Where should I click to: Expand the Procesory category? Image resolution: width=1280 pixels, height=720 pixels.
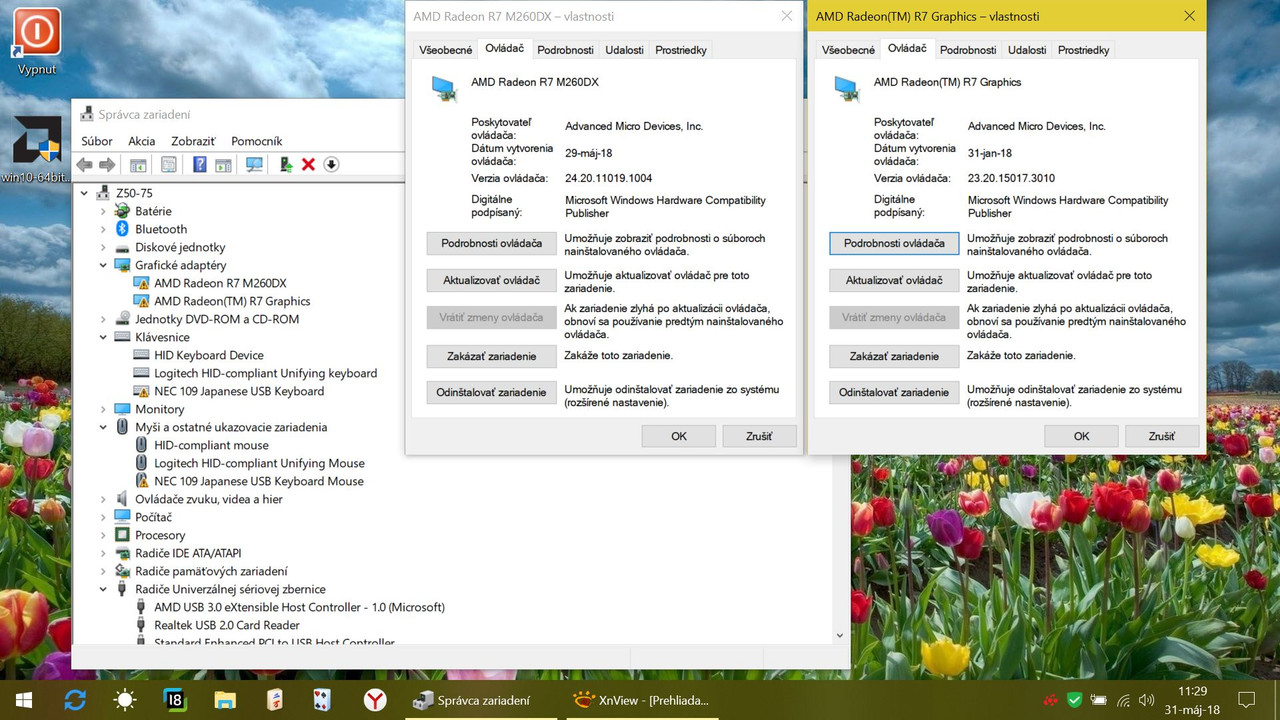click(103, 535)
